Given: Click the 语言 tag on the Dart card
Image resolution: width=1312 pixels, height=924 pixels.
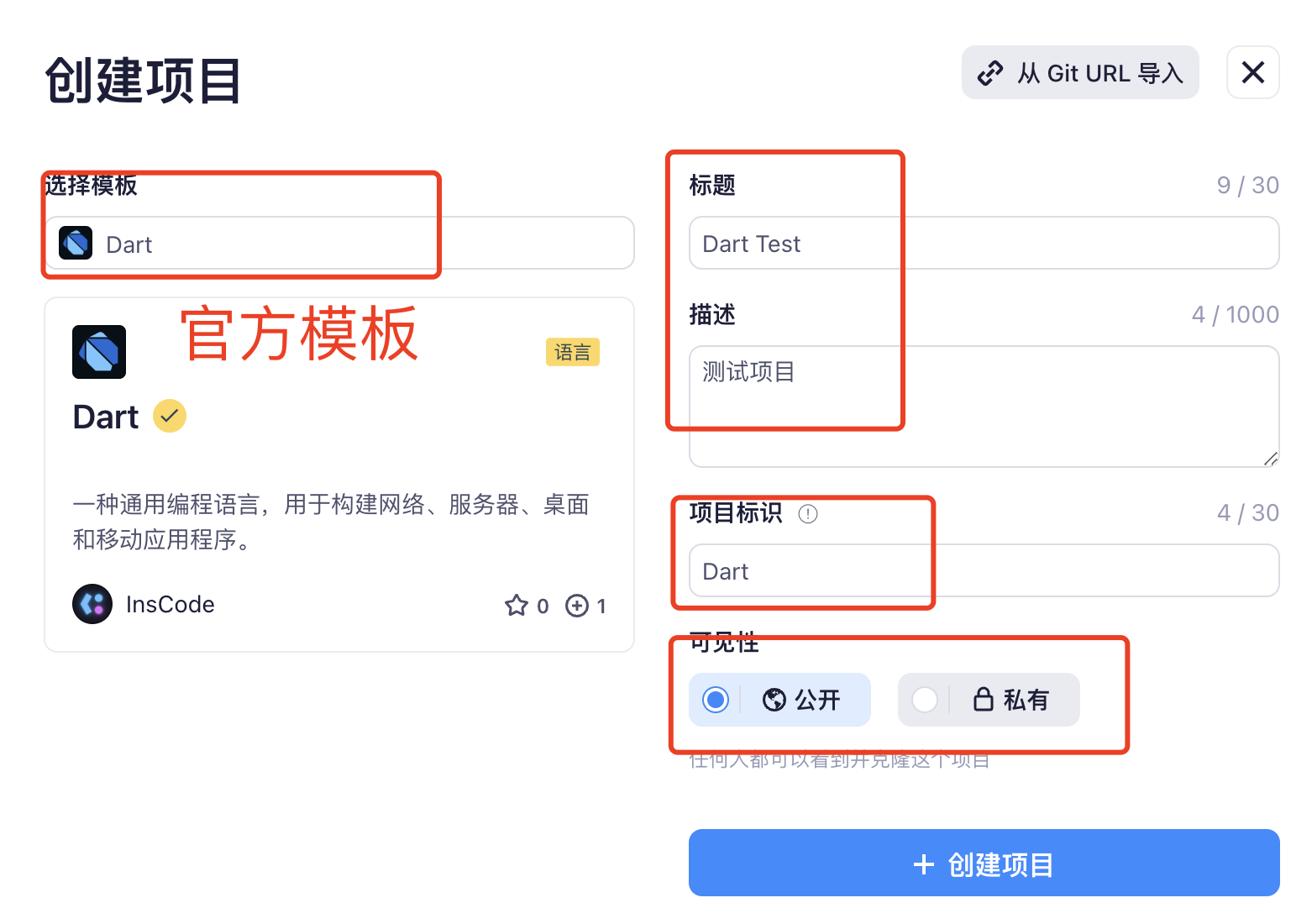Looking at the screenshot, I should pos(573,352).
